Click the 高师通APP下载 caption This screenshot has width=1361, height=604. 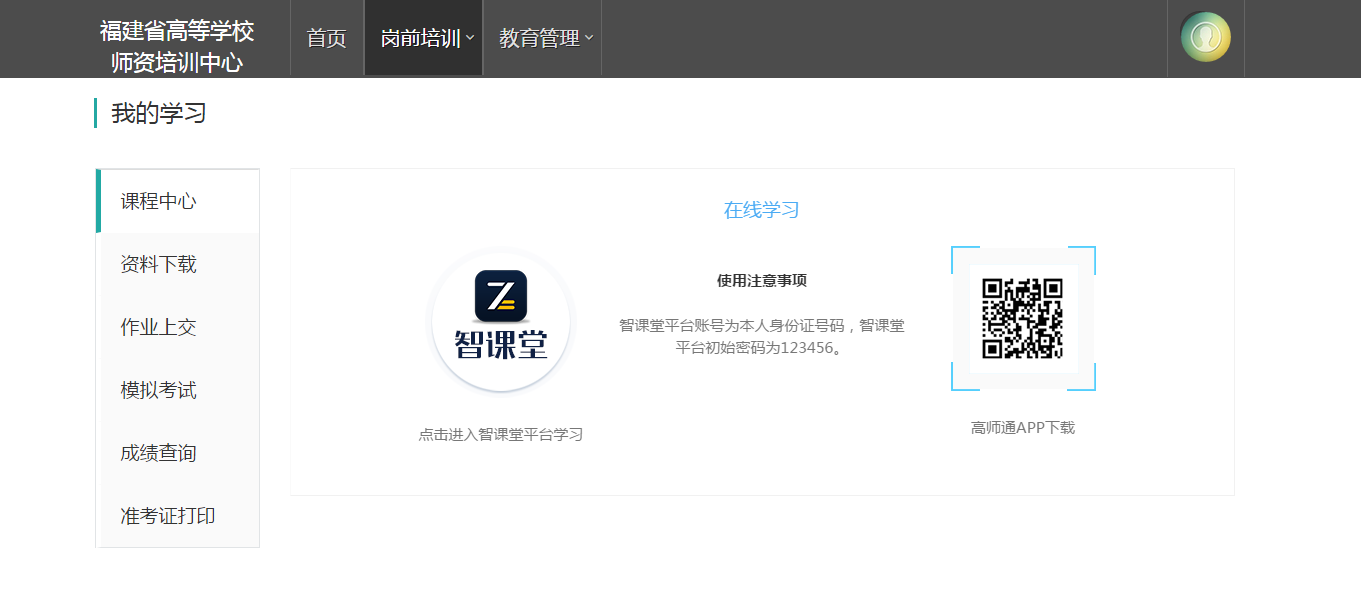[x=1022, y=427]
